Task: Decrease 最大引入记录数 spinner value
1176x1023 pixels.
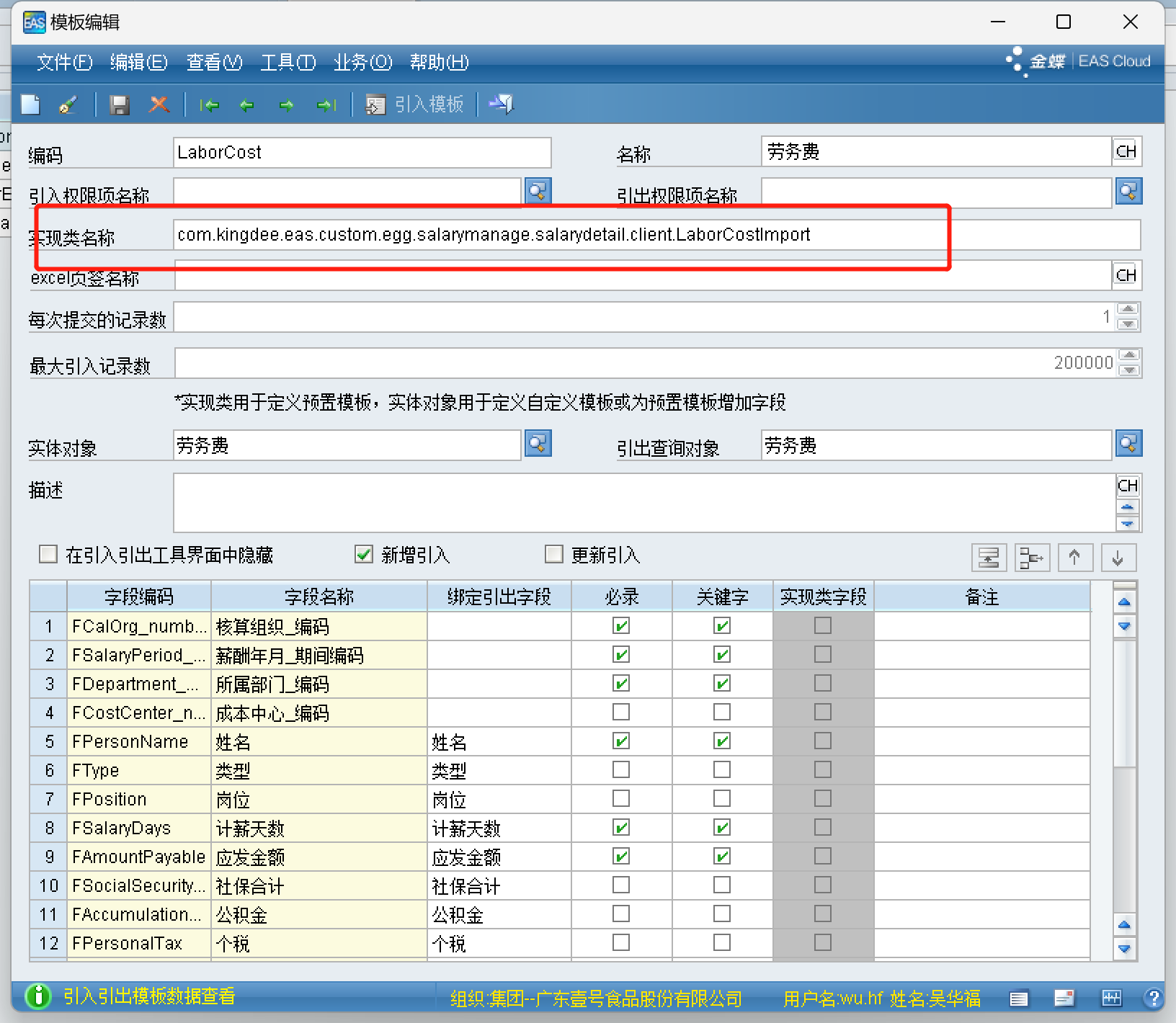Action: click(1129, 370)
